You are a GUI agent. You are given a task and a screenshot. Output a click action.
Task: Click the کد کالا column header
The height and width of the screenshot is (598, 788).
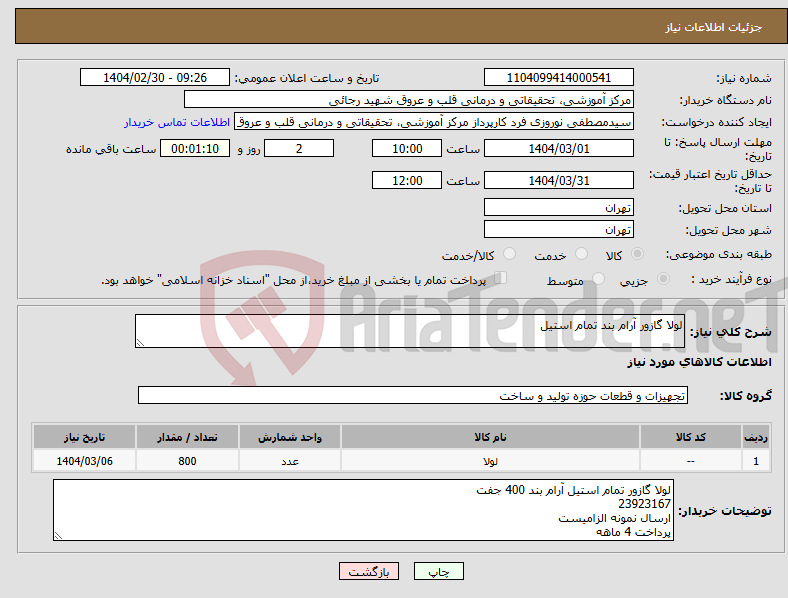(x=691, y=437)
